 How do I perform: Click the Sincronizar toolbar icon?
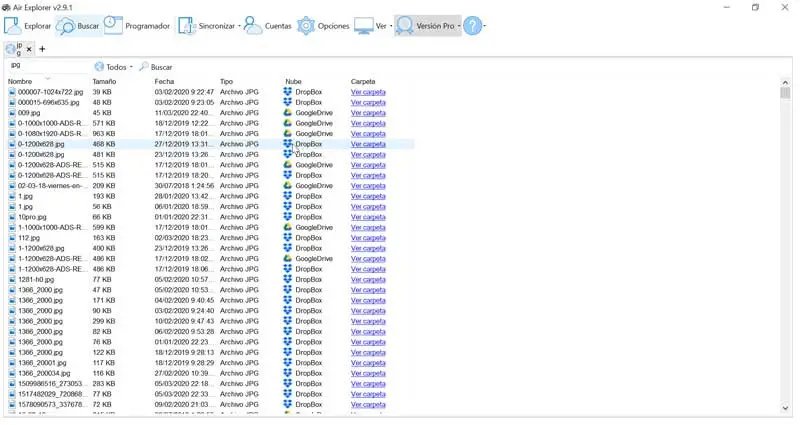(x=186, y=26)
